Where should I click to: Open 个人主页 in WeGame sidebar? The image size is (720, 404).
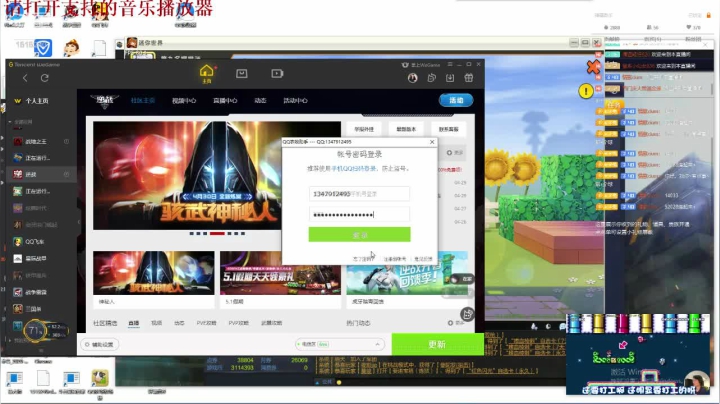coord(37,101)
